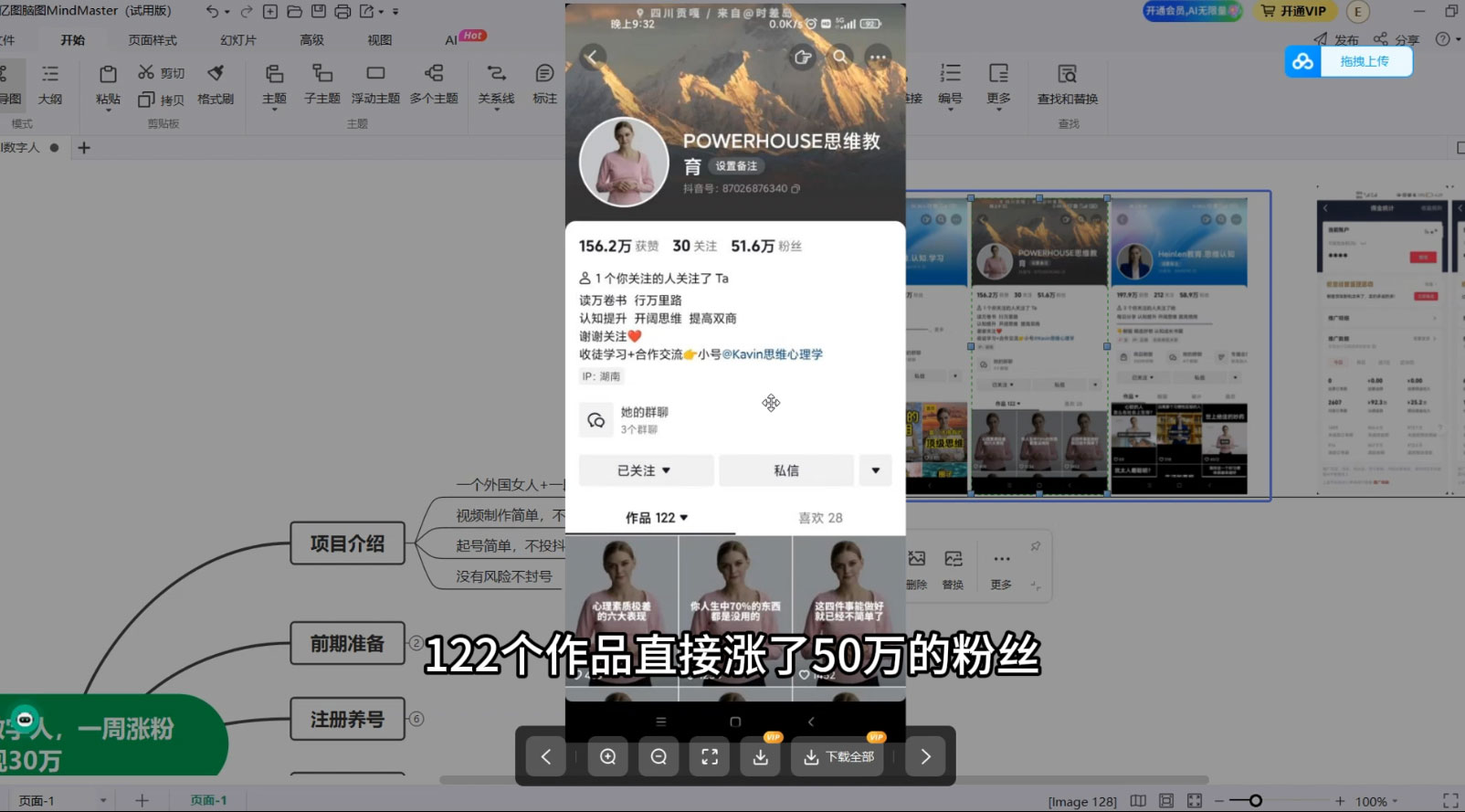
Task: Add a callout with 标注 icon
Action: coord(544,84)
